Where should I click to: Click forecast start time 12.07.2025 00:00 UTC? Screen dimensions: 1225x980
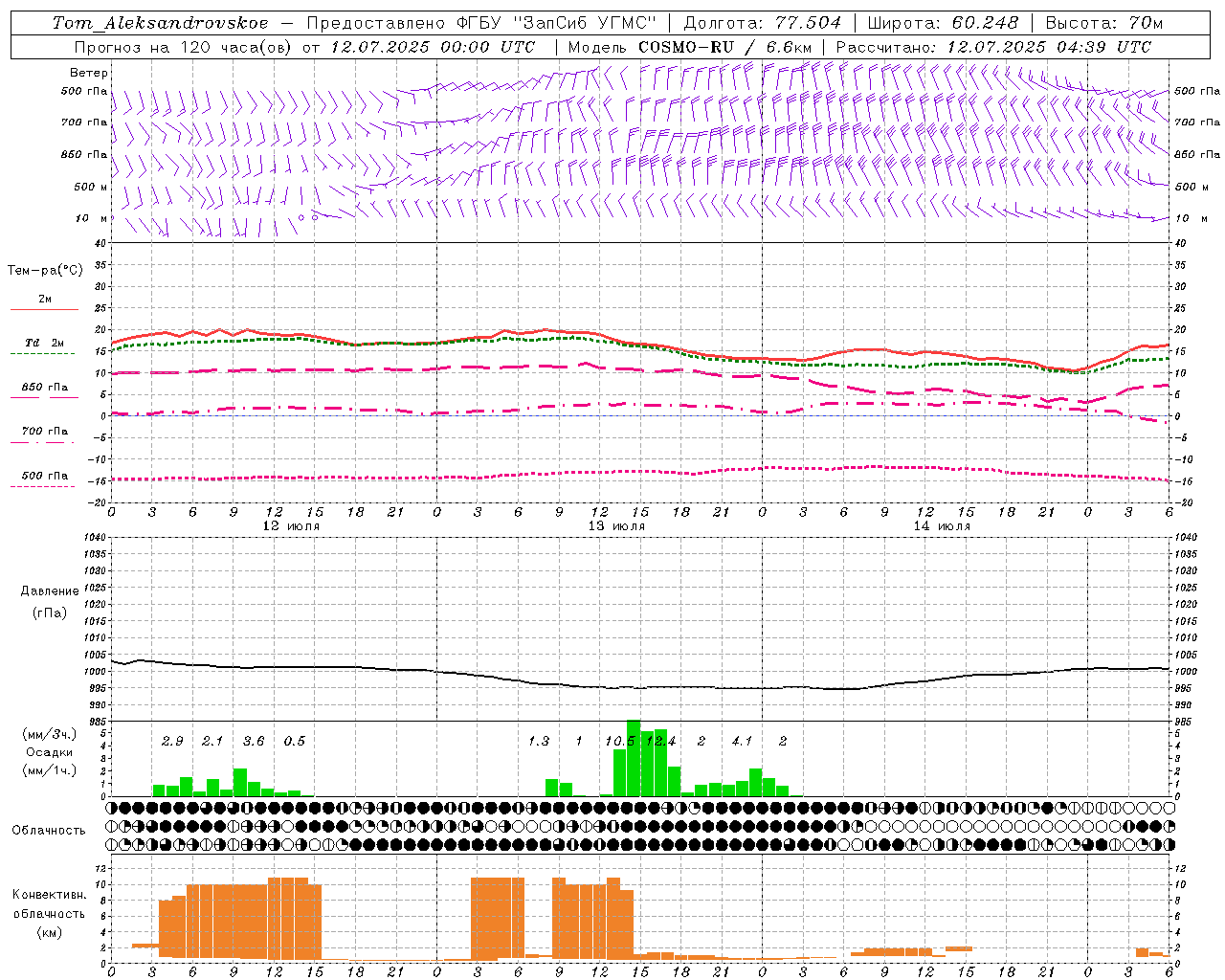pos(433,47)
